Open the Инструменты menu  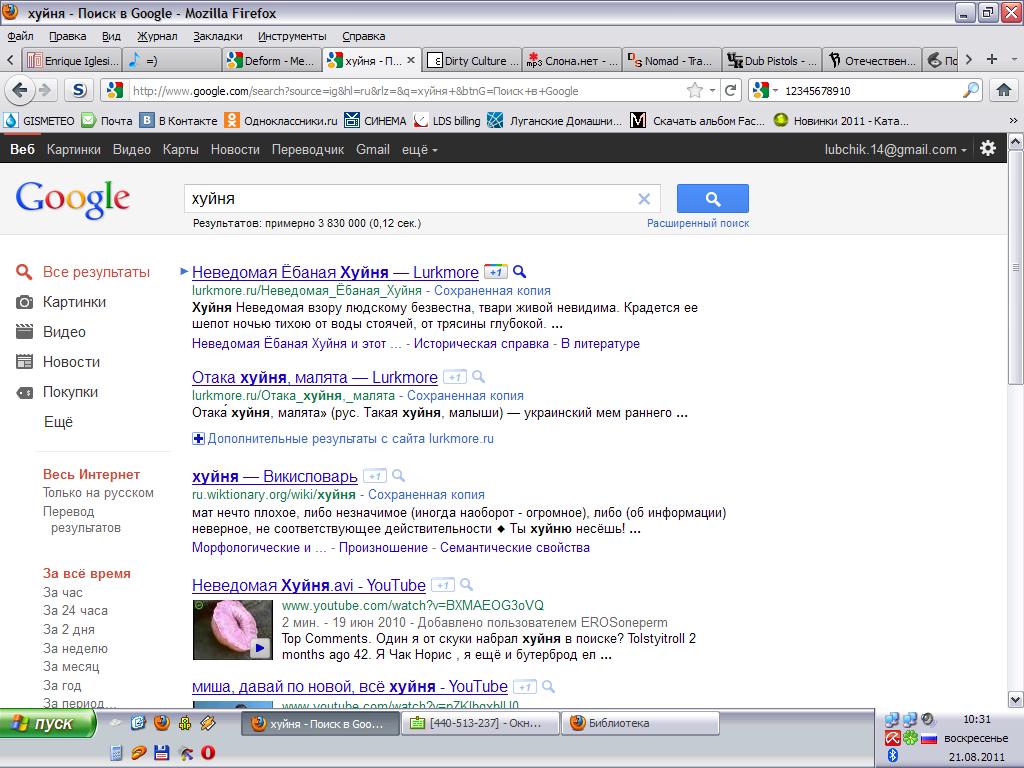[292, 37]
